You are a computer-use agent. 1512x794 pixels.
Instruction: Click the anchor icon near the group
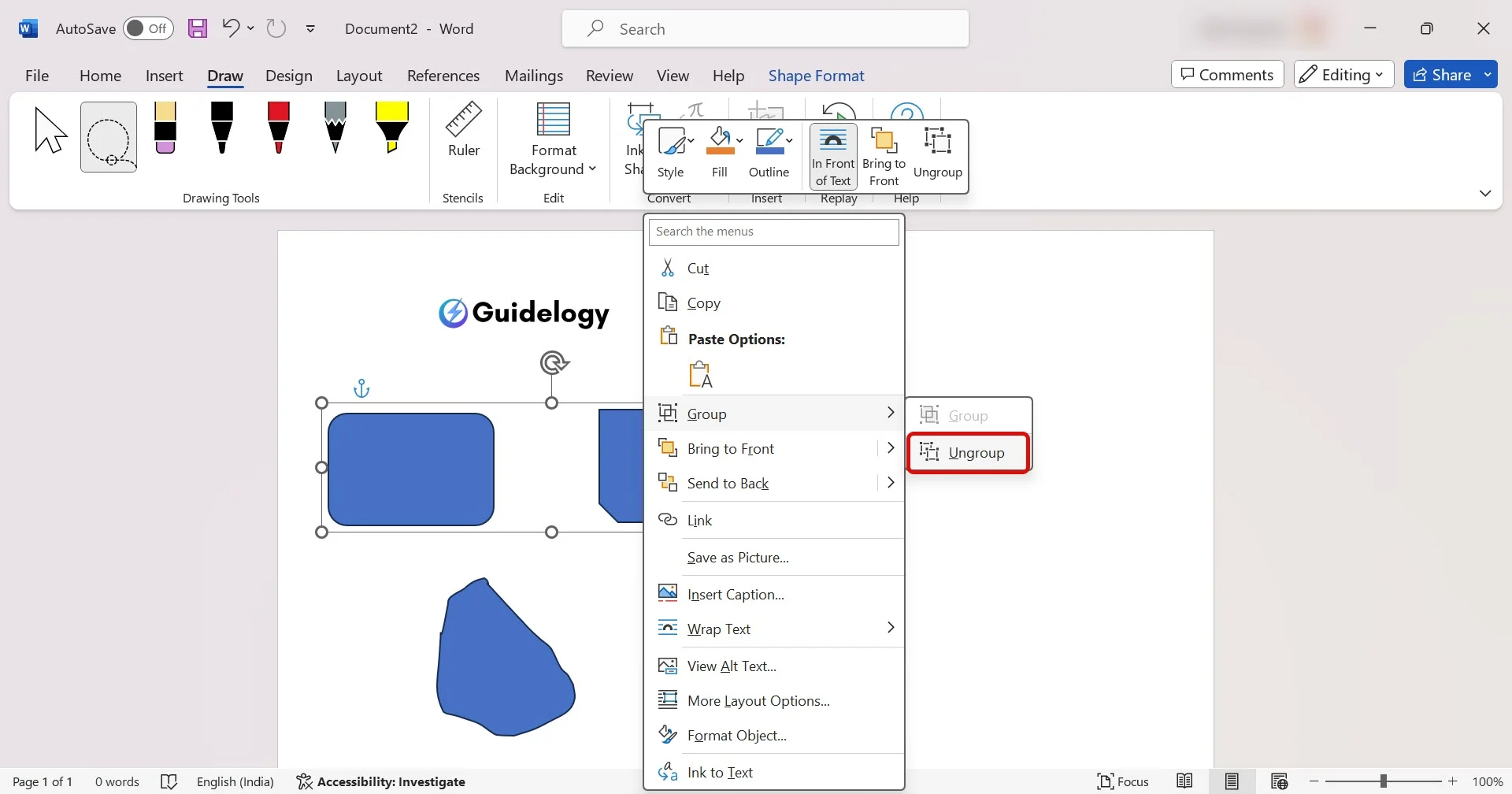(x=361, y=388)
